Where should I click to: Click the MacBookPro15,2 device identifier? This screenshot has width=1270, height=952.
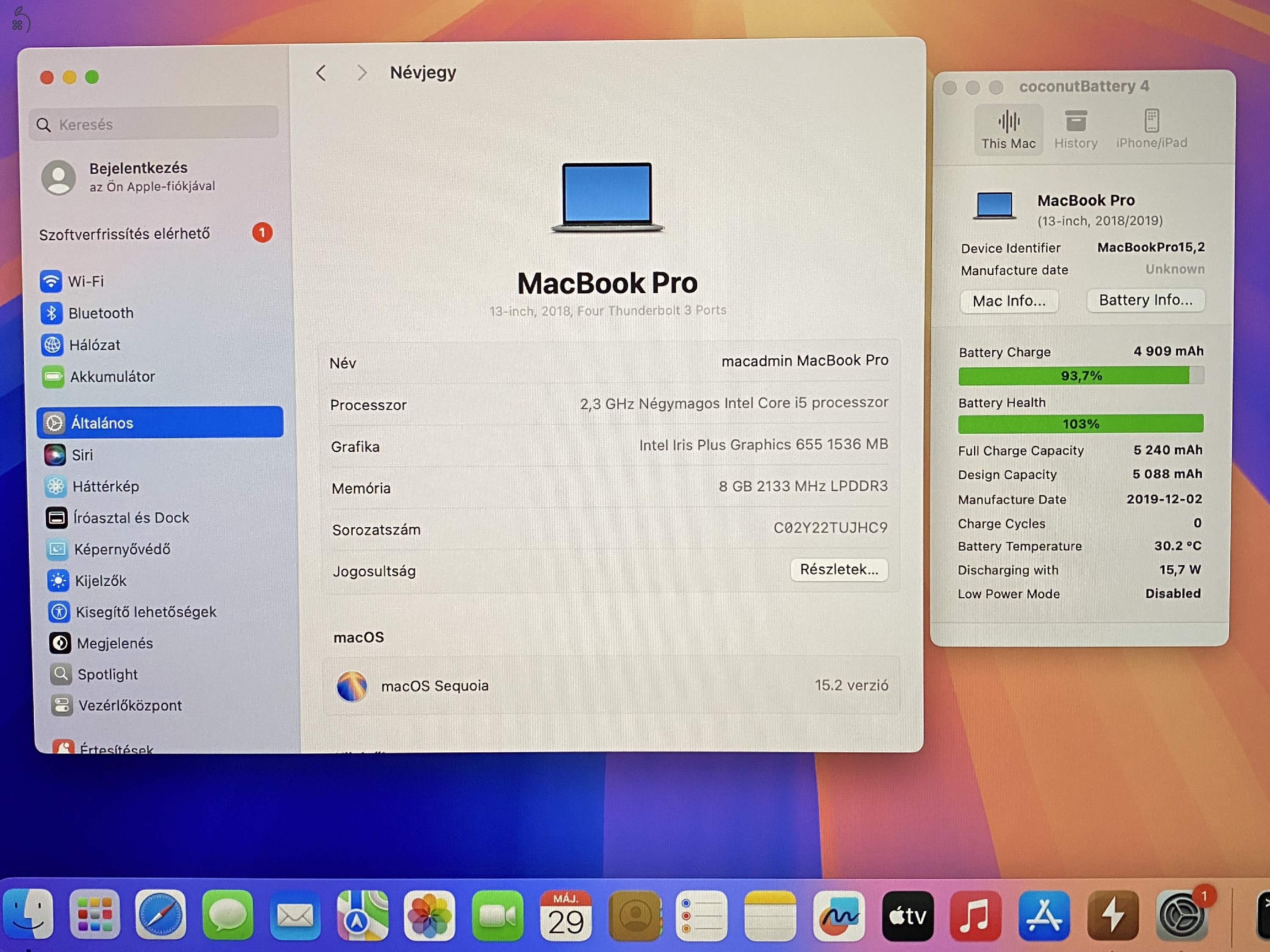click(1151, 248)
